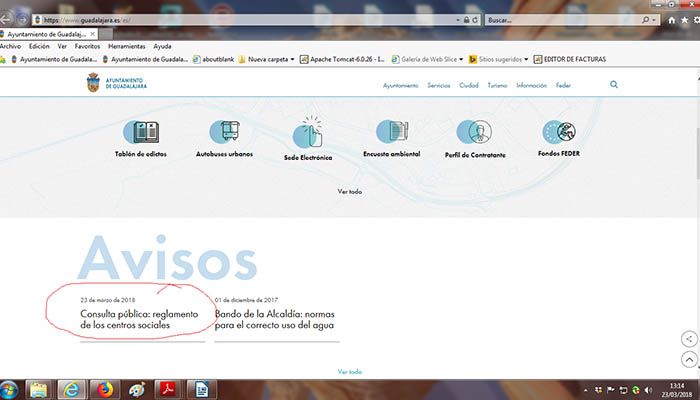Click the back-to-top arrow circle button
The width and height of the screenshot is (700, 400).
[689, 359]
